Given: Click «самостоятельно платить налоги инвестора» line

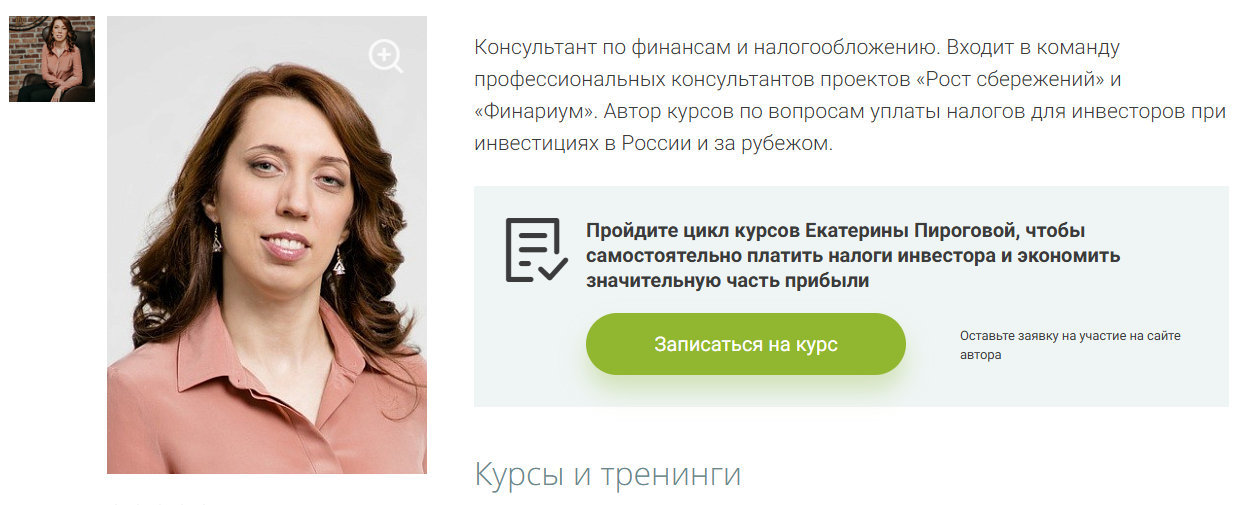Looking at the screenshot, I should [x=789, y=256].
